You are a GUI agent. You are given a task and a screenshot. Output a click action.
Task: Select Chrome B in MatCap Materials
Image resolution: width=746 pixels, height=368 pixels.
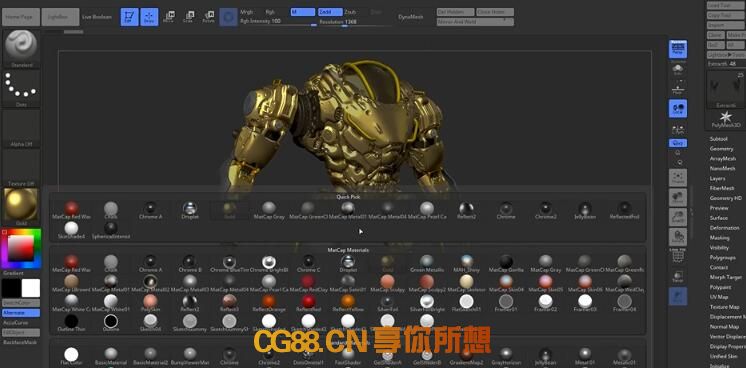tap(190, 263)
